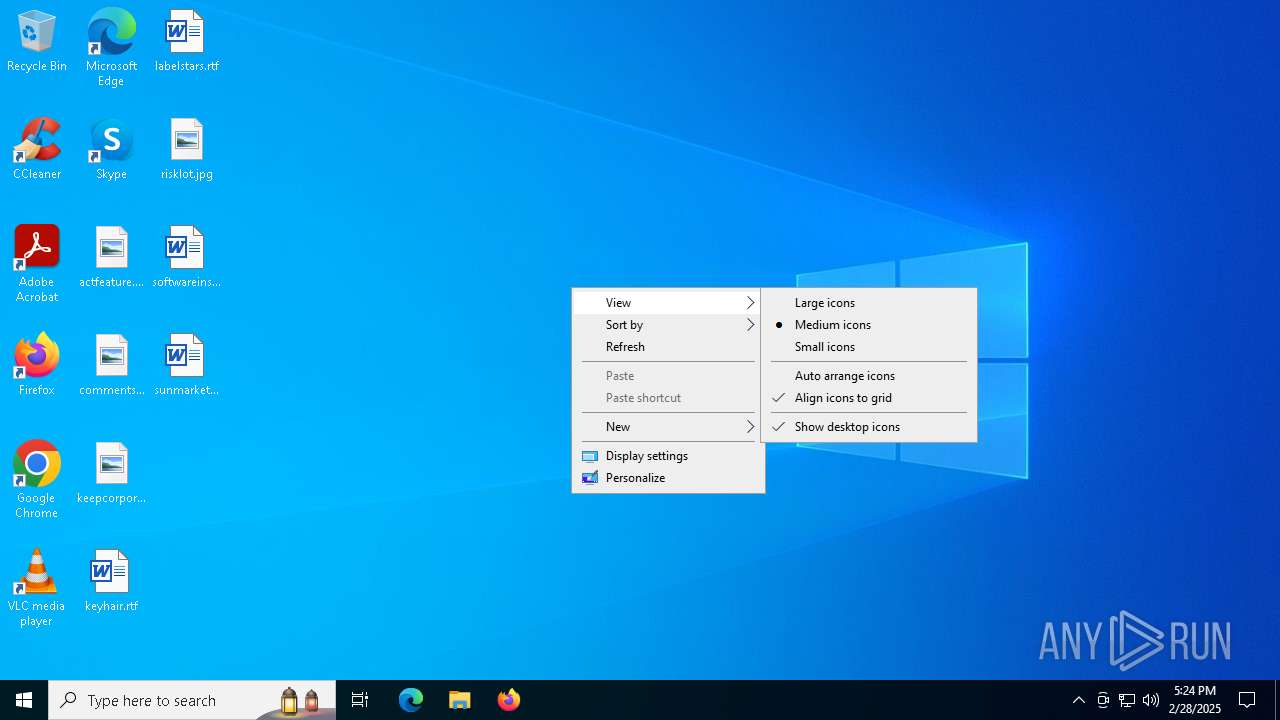
Task: Open File Explorer from the taskbar
Action: click(x=460, y=700)
